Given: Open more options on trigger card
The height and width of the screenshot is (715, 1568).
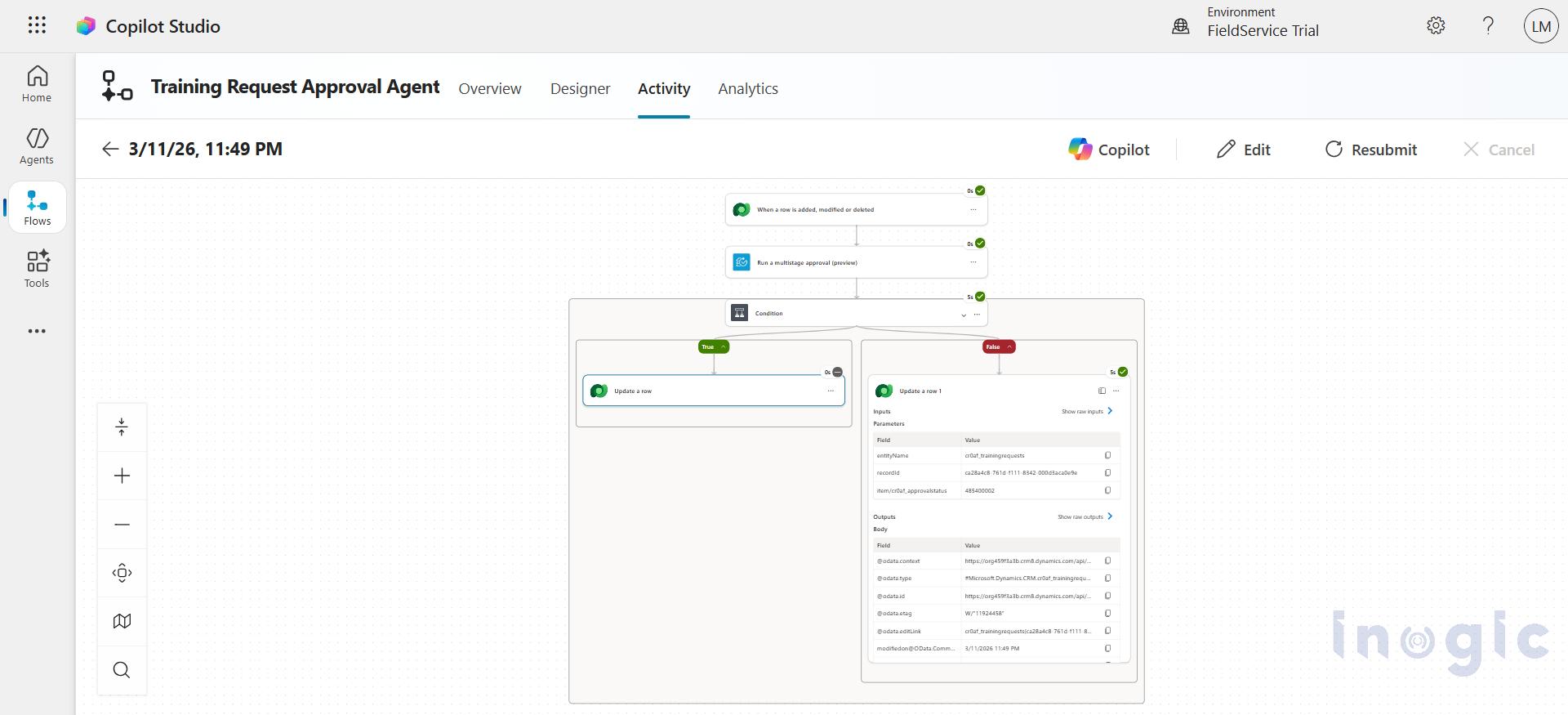Looking at the screenshot, I should [x=973, y=209].
